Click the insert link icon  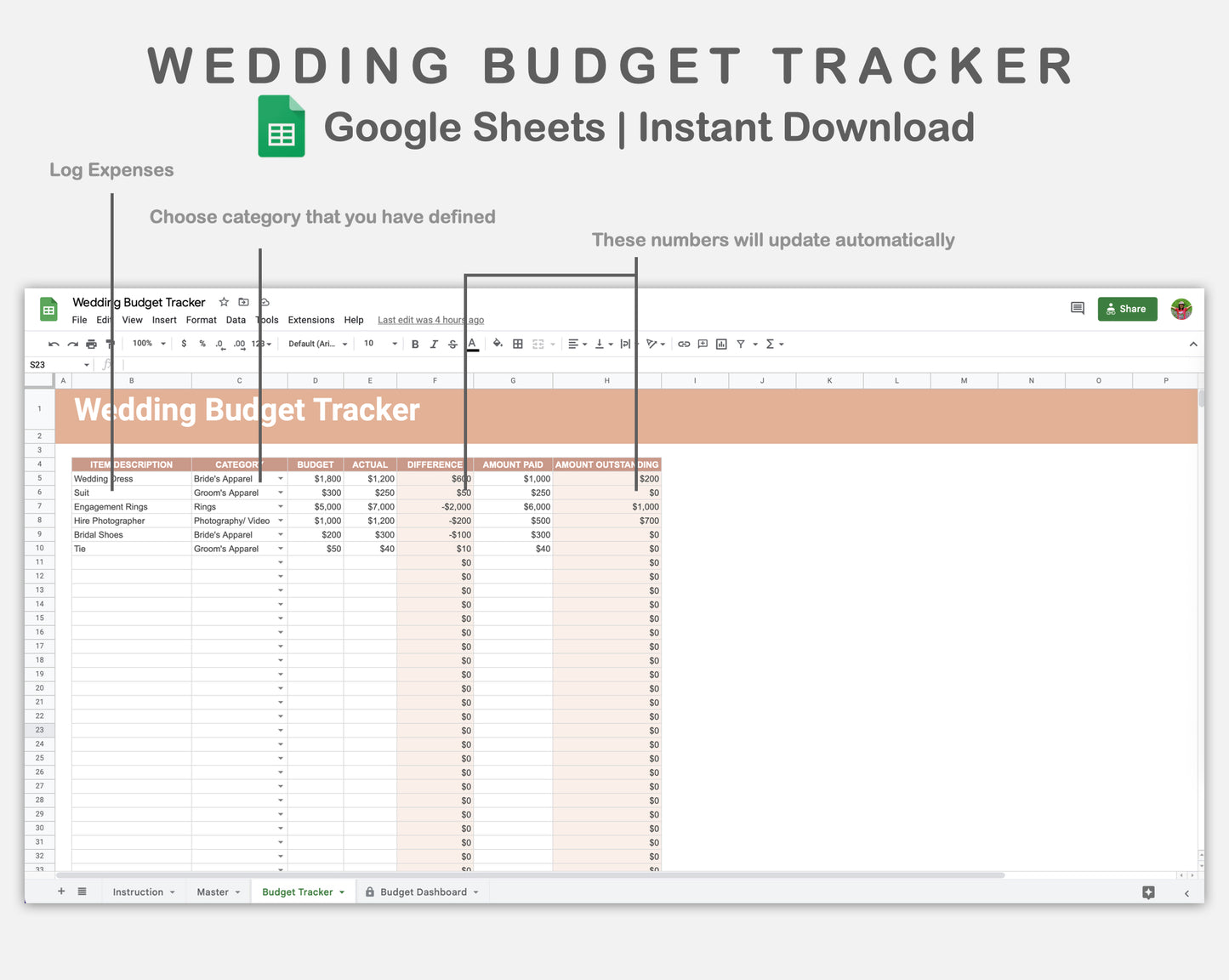pyautogui.click(x=684, y=344)
